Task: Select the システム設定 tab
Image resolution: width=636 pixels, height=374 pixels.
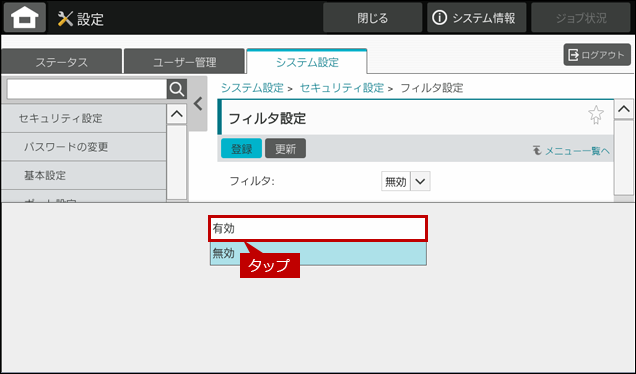Action: (307, 62)
